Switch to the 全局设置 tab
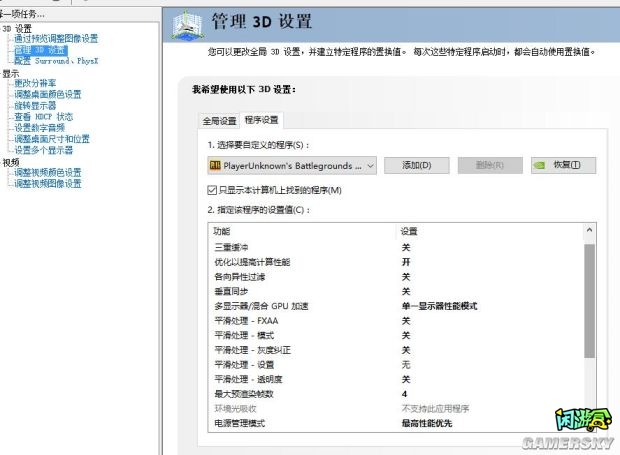 click(220, 121)
